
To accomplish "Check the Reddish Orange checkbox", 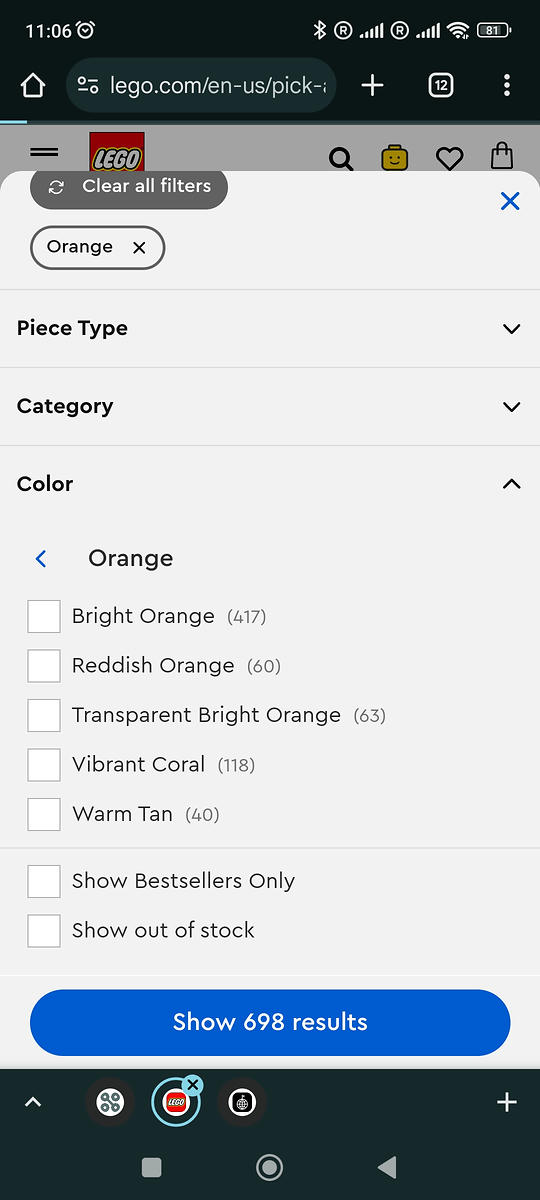I will click(44, 666).
